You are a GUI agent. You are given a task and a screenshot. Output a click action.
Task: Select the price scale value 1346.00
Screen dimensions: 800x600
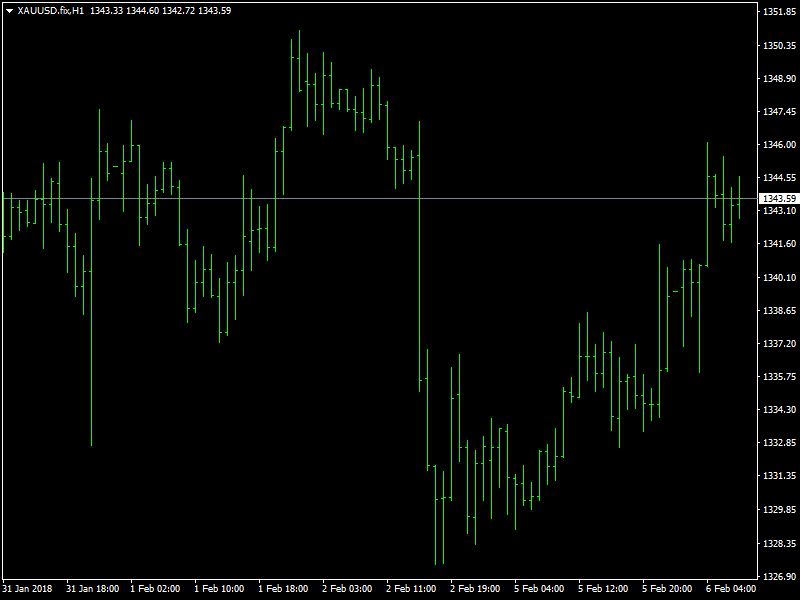(779, 145)
